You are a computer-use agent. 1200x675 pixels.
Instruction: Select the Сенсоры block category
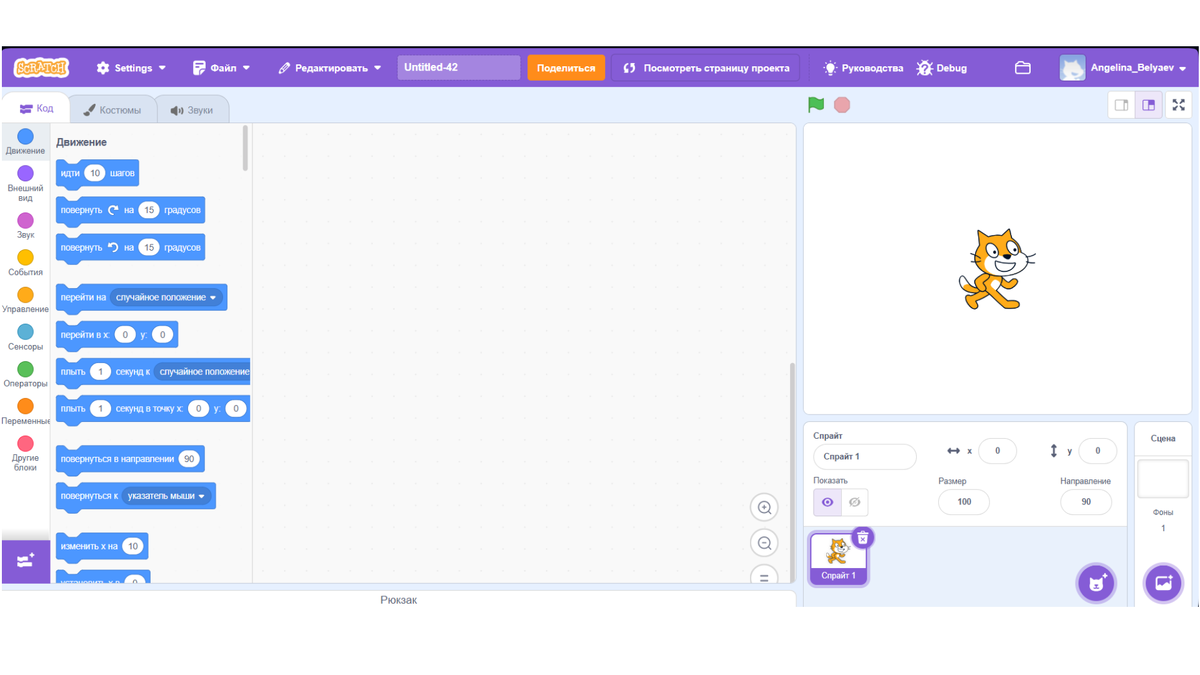coord(25,336)
